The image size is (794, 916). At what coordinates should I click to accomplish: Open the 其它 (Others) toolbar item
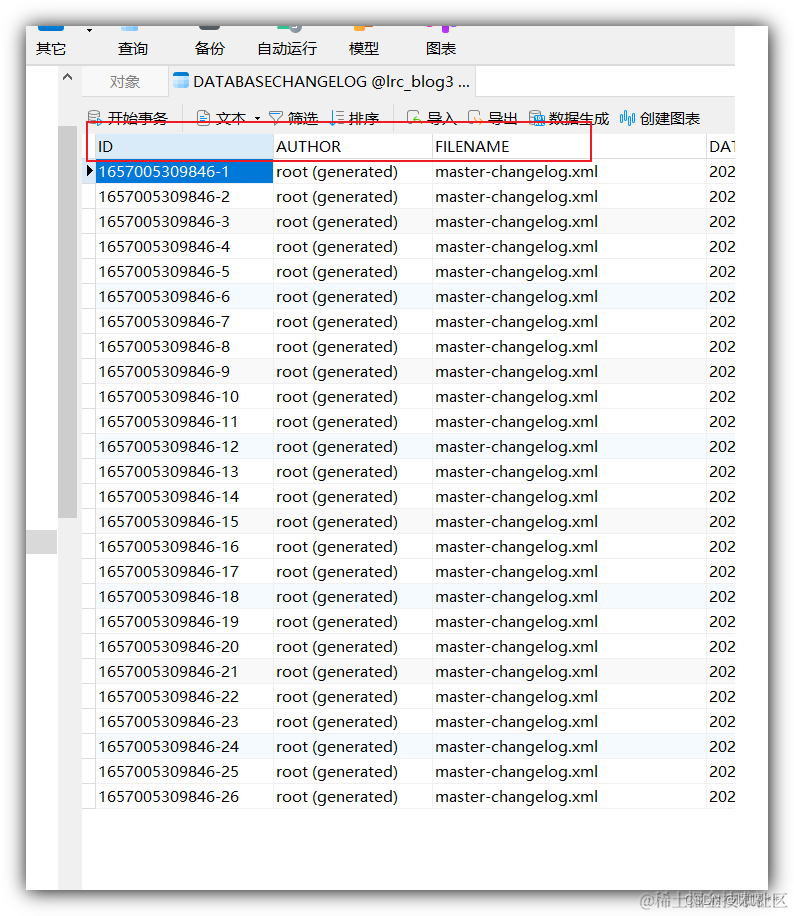(x=51, y=41)
